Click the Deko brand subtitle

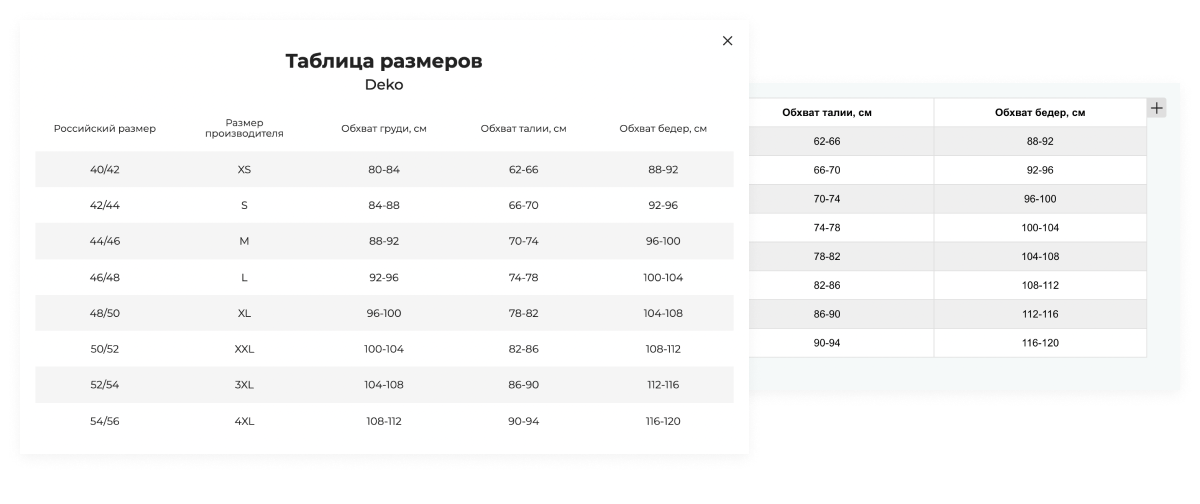pos(384,85)
